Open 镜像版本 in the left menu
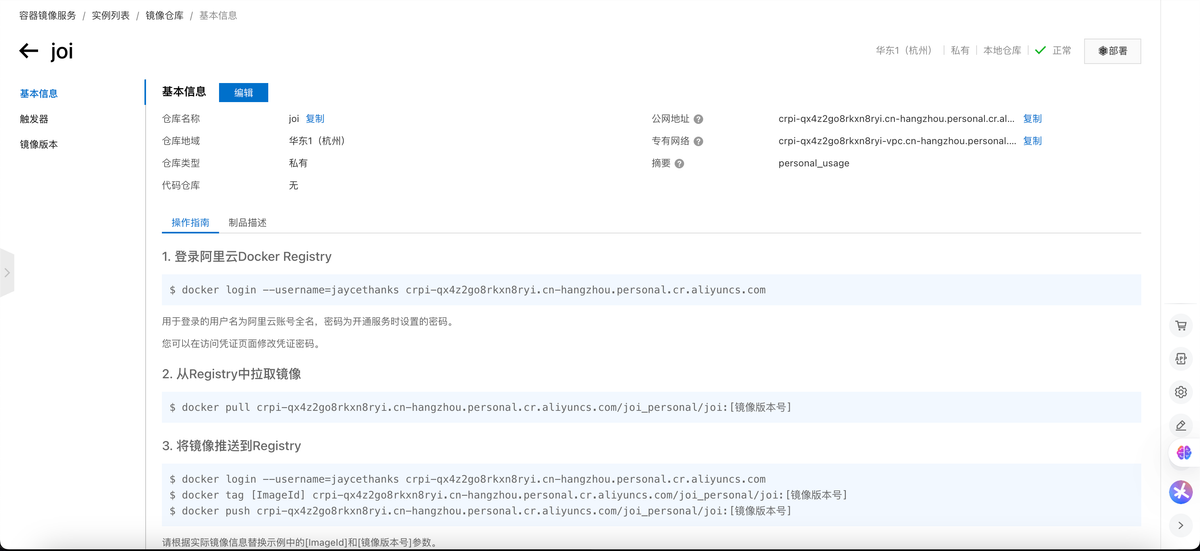Viewport: 1200px width, 551px height. pos(39,144)
